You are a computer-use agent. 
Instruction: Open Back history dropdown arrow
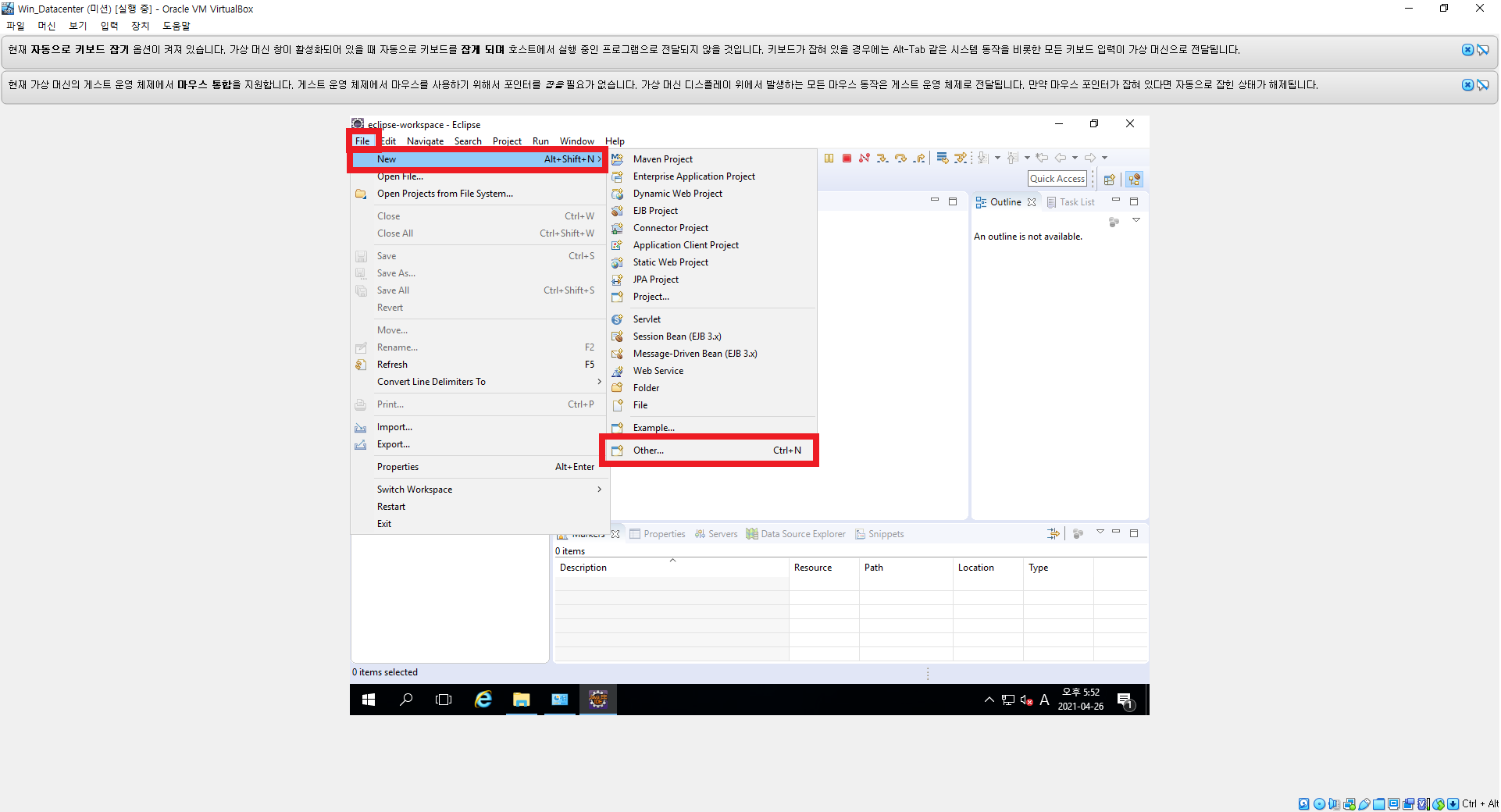click(1075, 158)
